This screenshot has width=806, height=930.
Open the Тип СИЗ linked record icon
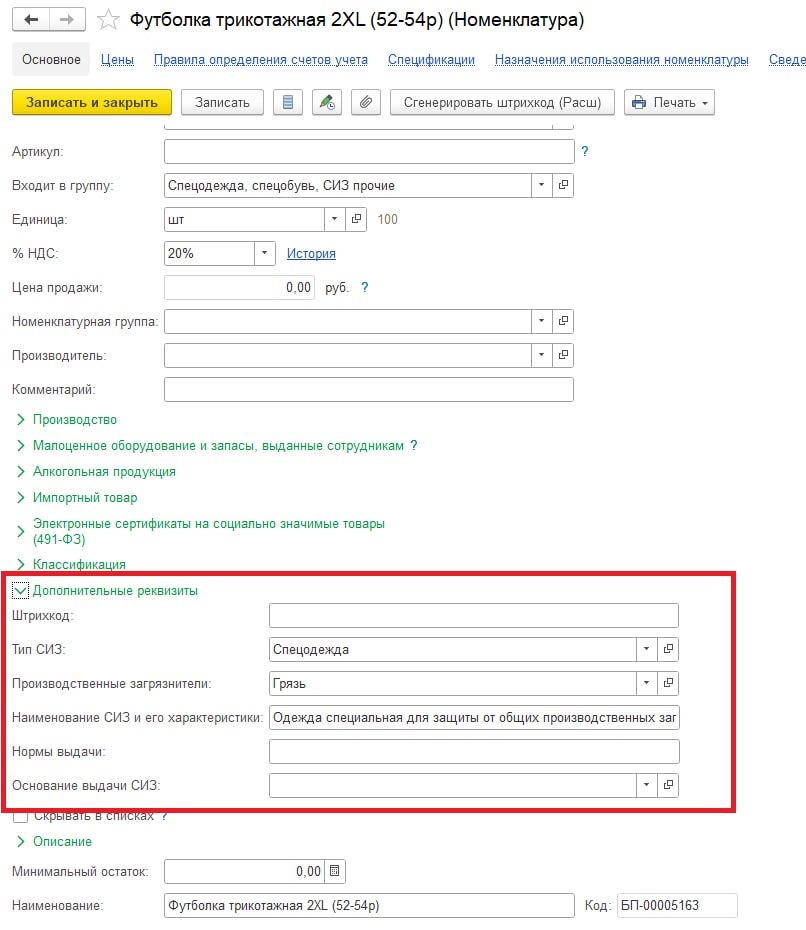(668, 649)
